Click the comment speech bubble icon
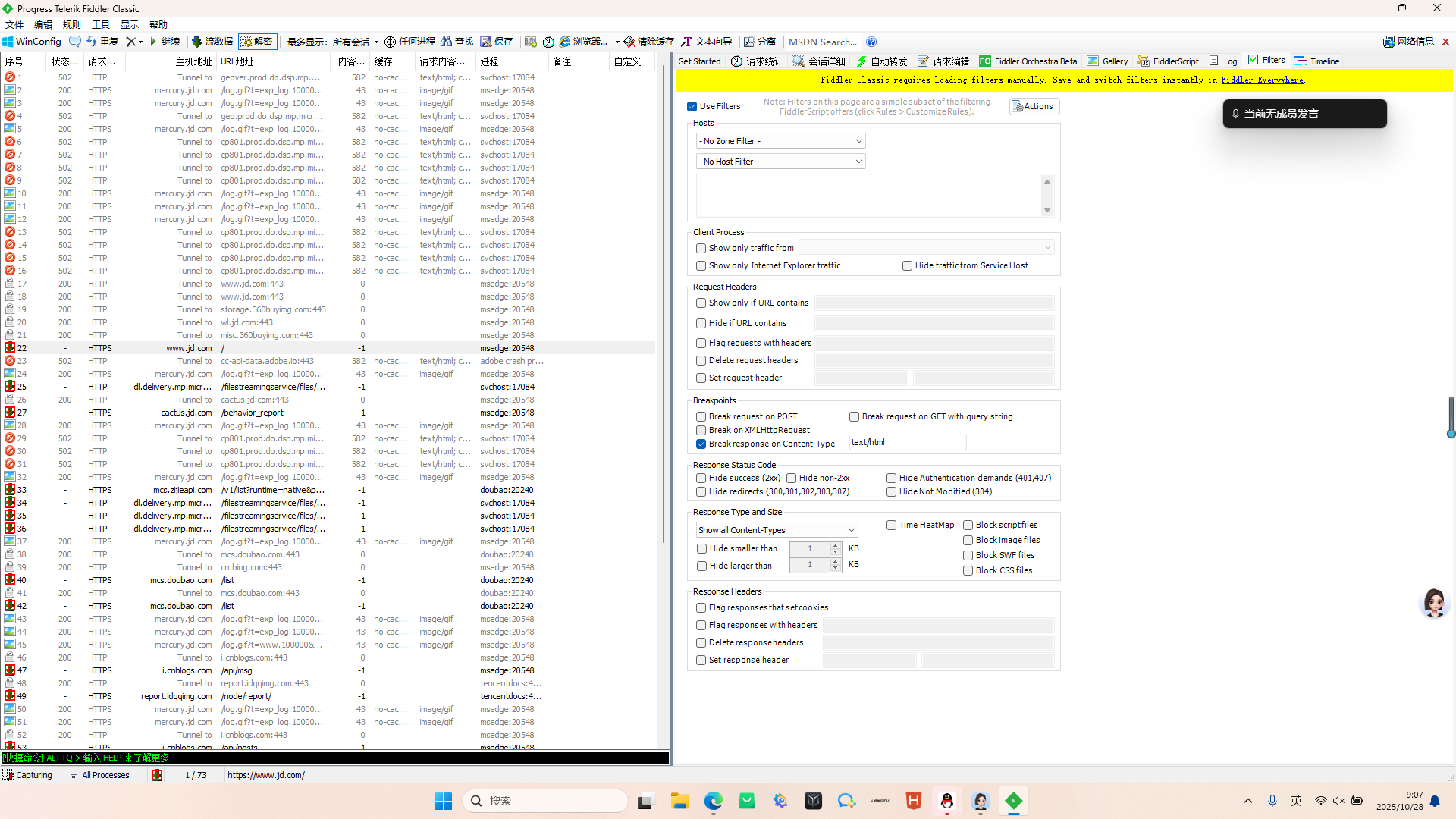The height and width of the screenshot is (819, 1456). pyautogui.click(x=74, y=42)
